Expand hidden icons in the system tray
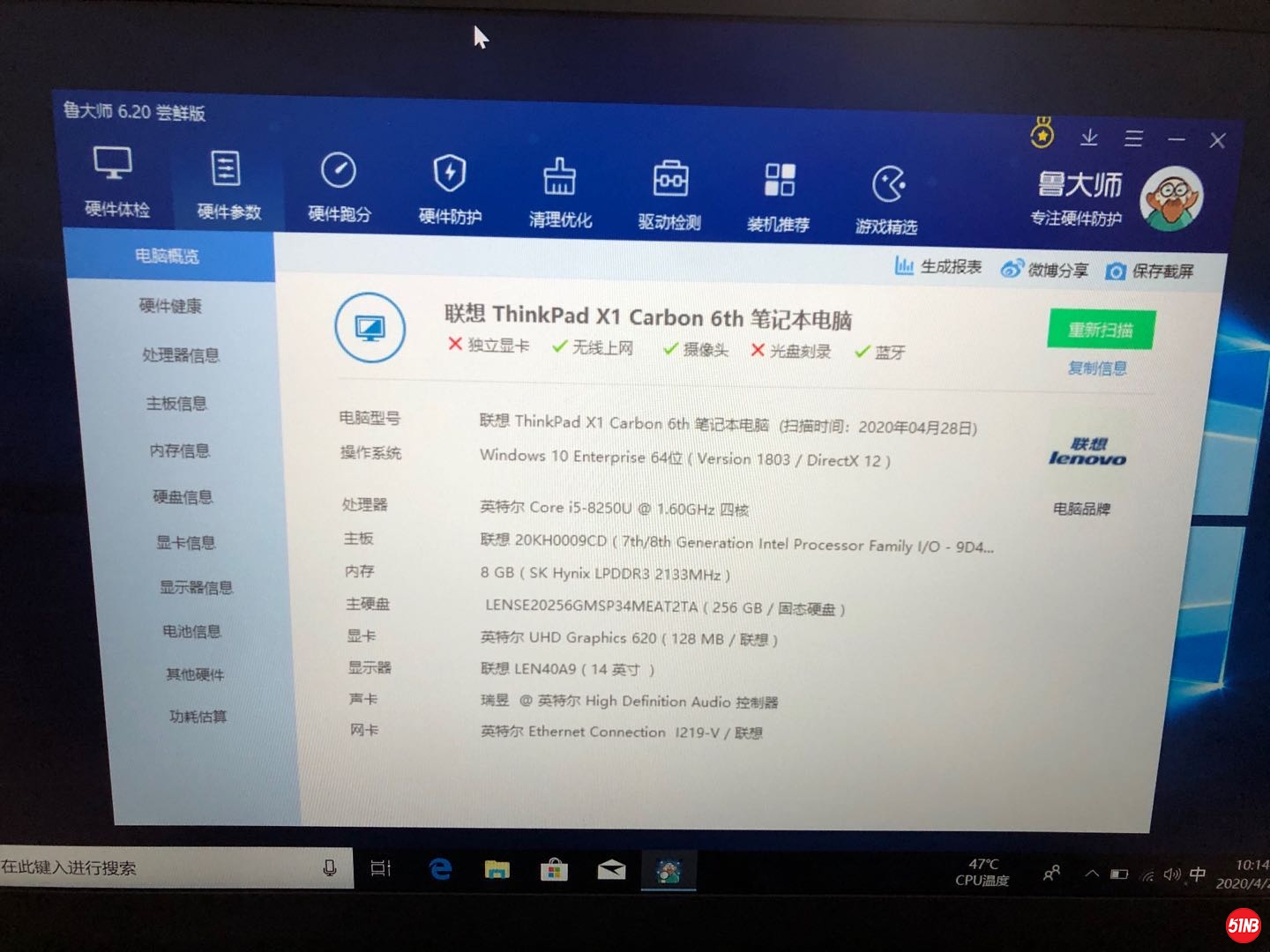This screenshot has height=952, width=1270. coord(1091,873)
